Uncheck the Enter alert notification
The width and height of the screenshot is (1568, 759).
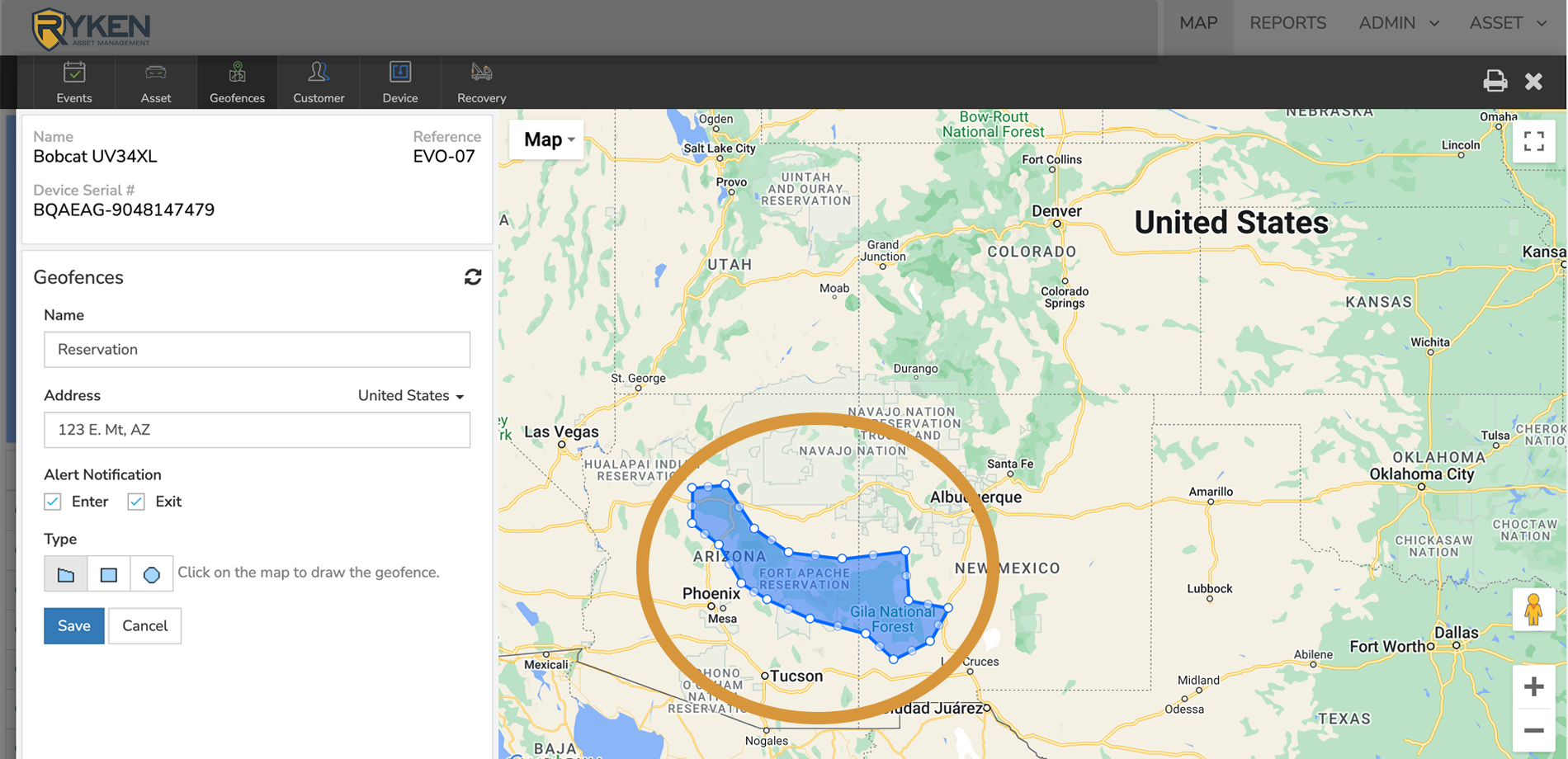(53, 501)
